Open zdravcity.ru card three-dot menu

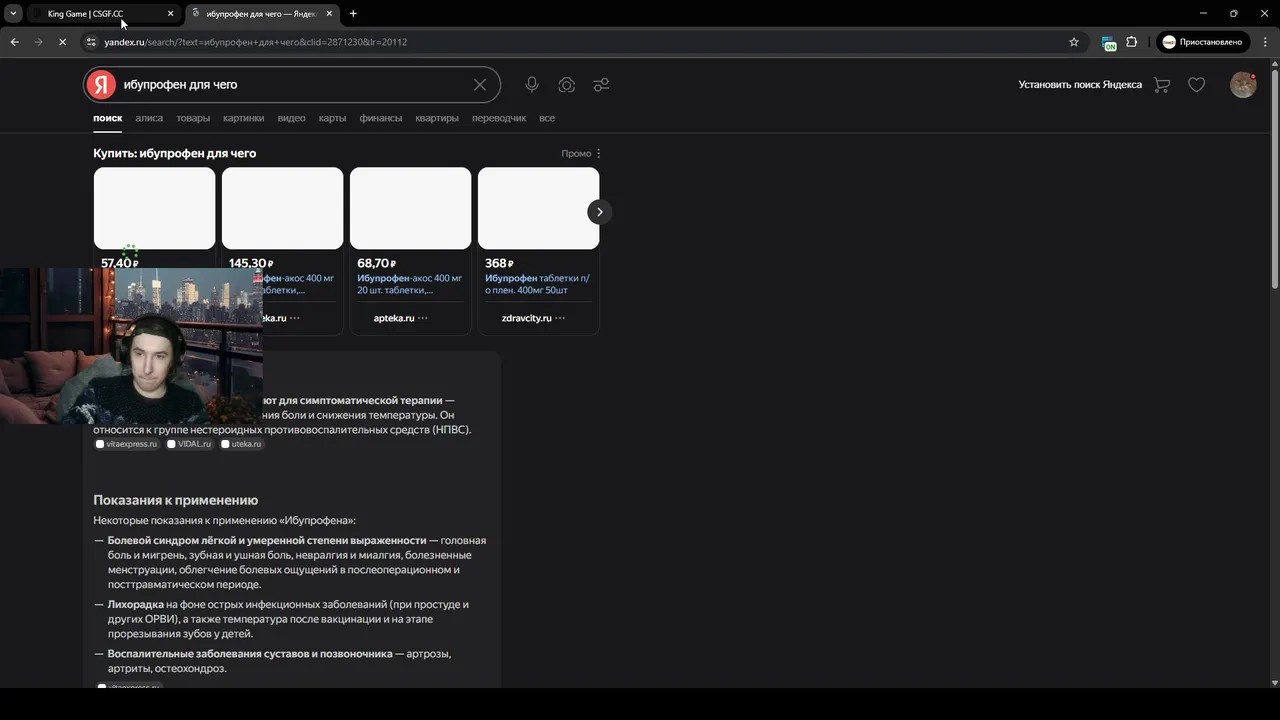(x=559, y=318)
